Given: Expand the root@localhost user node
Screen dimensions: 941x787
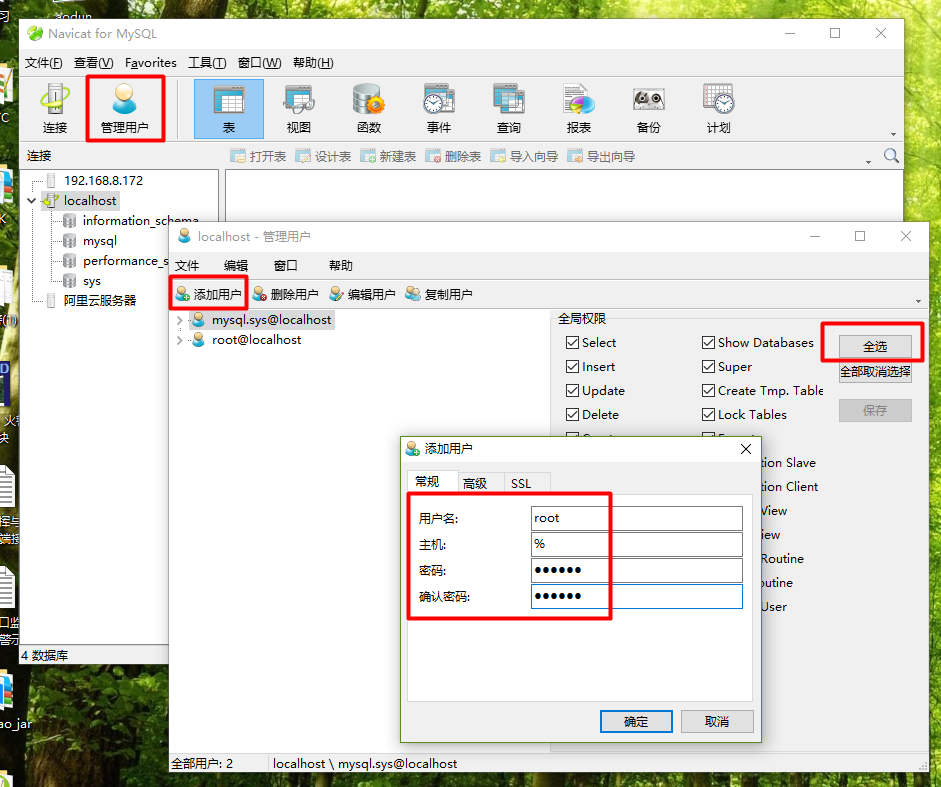Looking at the screenshot, I should 179,340.
